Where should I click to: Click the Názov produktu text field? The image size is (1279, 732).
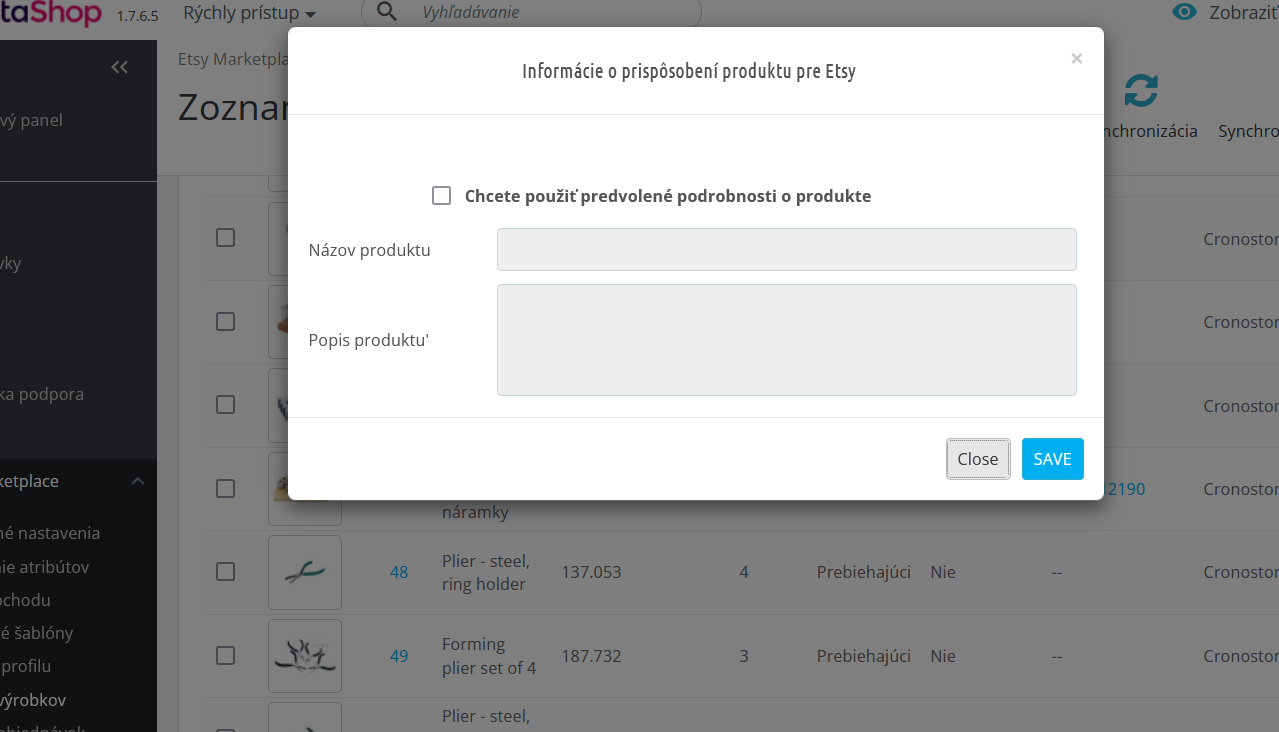786,250
